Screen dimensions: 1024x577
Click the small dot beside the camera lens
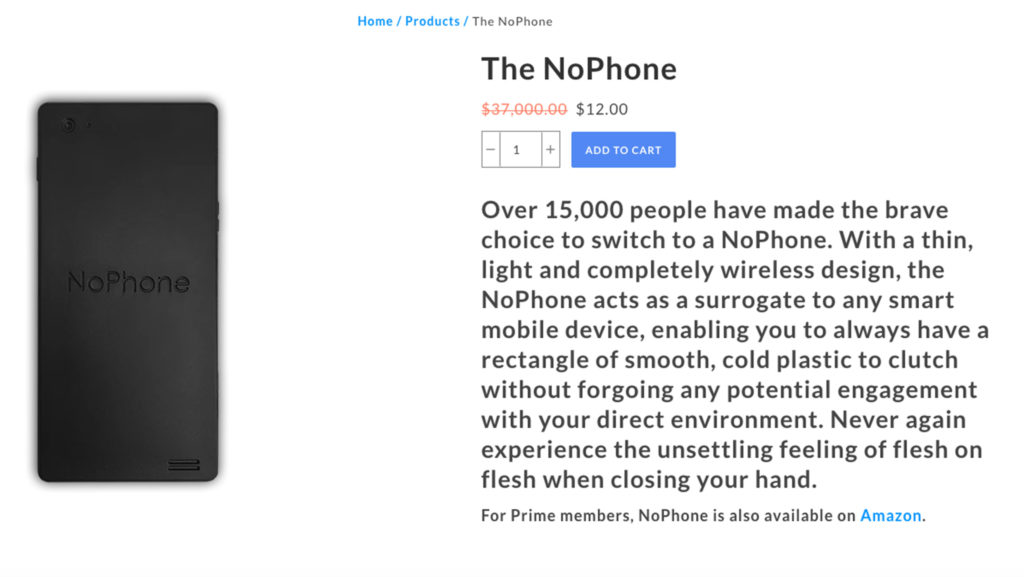(x=89, y=125)
